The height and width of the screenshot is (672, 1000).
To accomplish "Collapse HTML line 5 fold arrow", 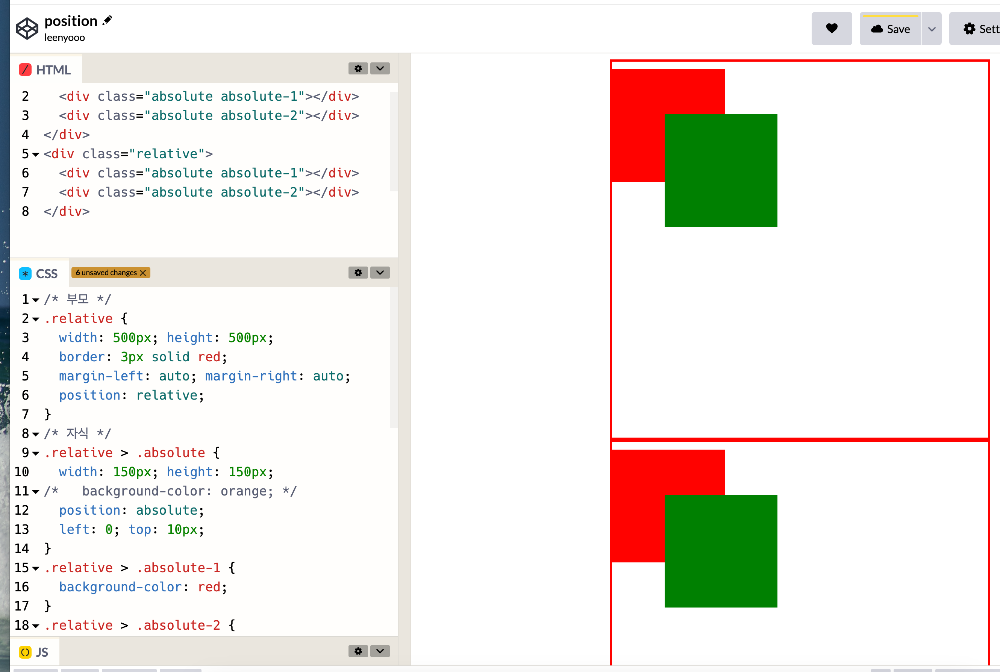I will pyautogui.click(x=36, y=154).
